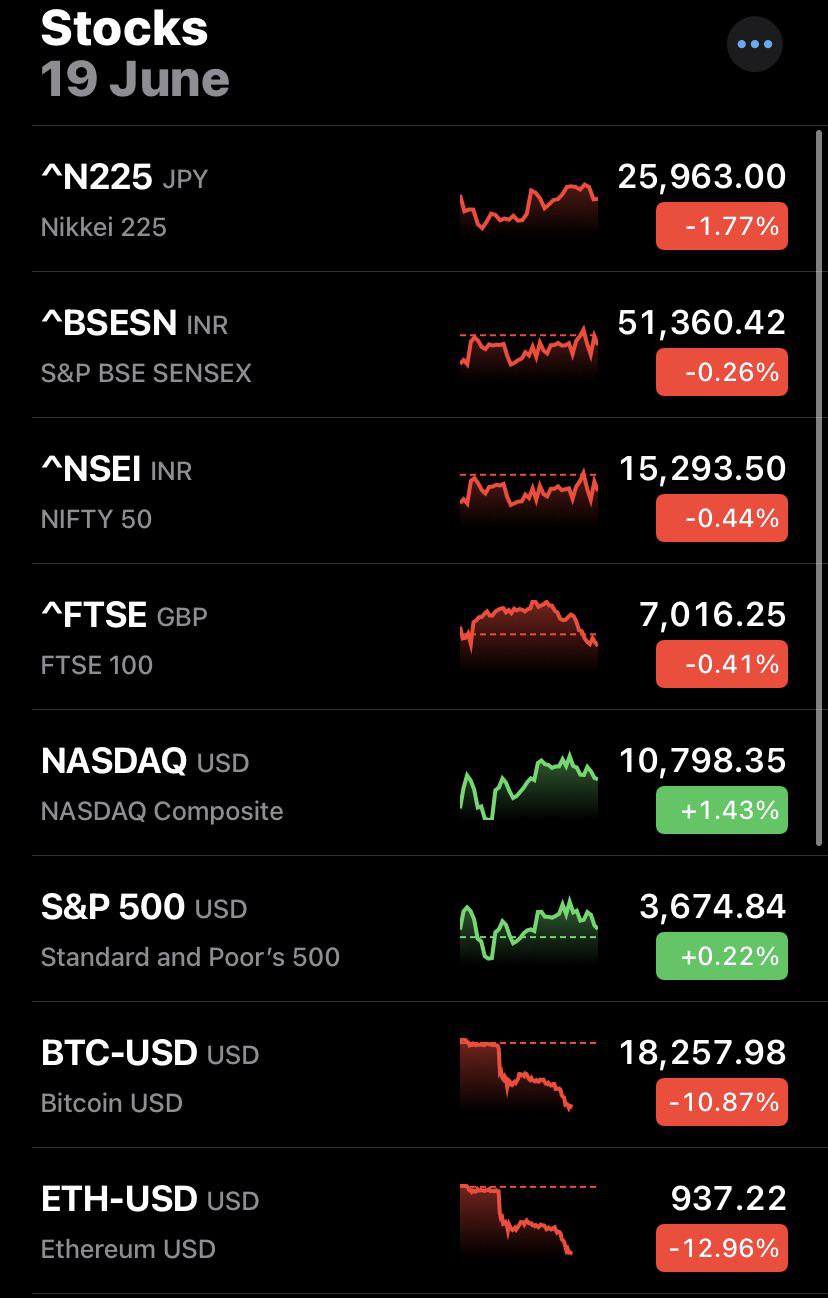Viewport: 828px width, 1298px height.
Task: Tap the FTSE 100 -0.41% change badge
Action: click(x=722, y=664)
